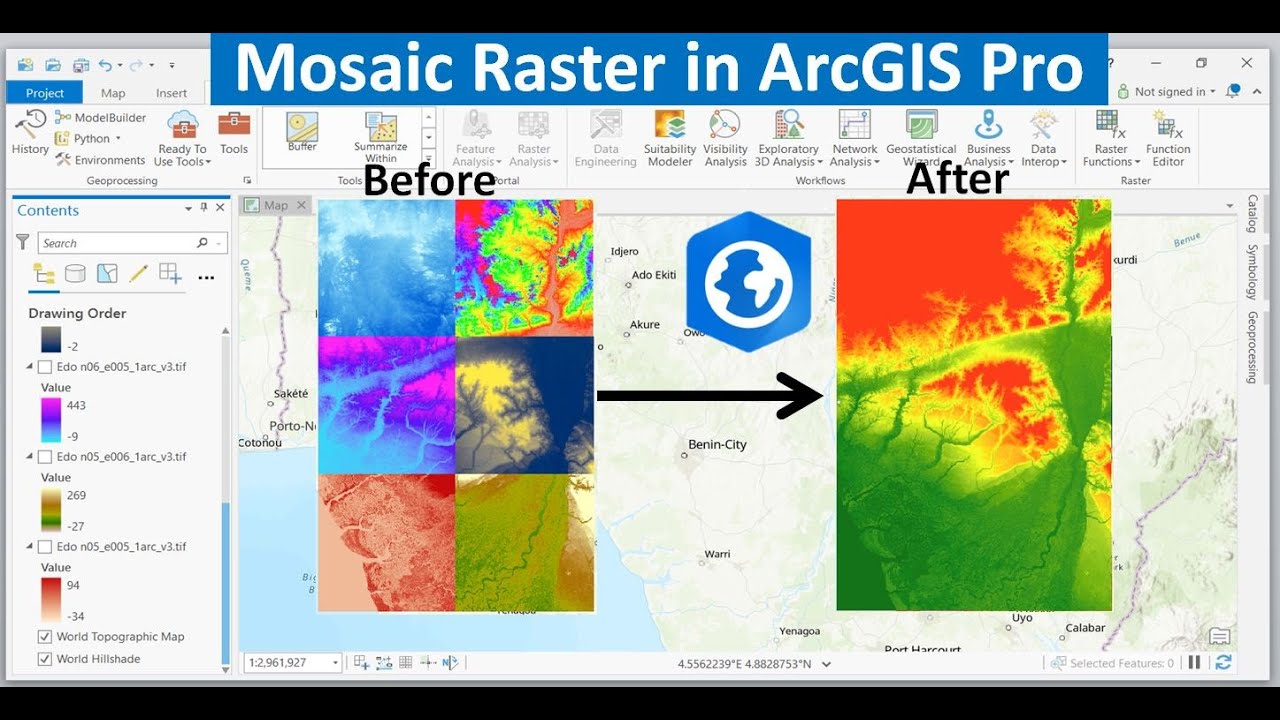This screenshot has height=720, width=1280.
Task: Open the Catalog side pane tab
Action: click(x=1252, y=214)
